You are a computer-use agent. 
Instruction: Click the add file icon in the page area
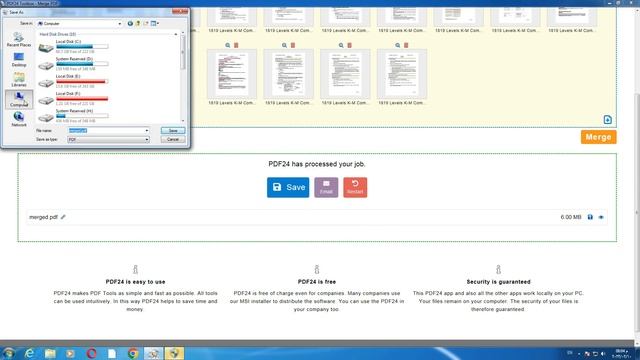click(607, 120)
